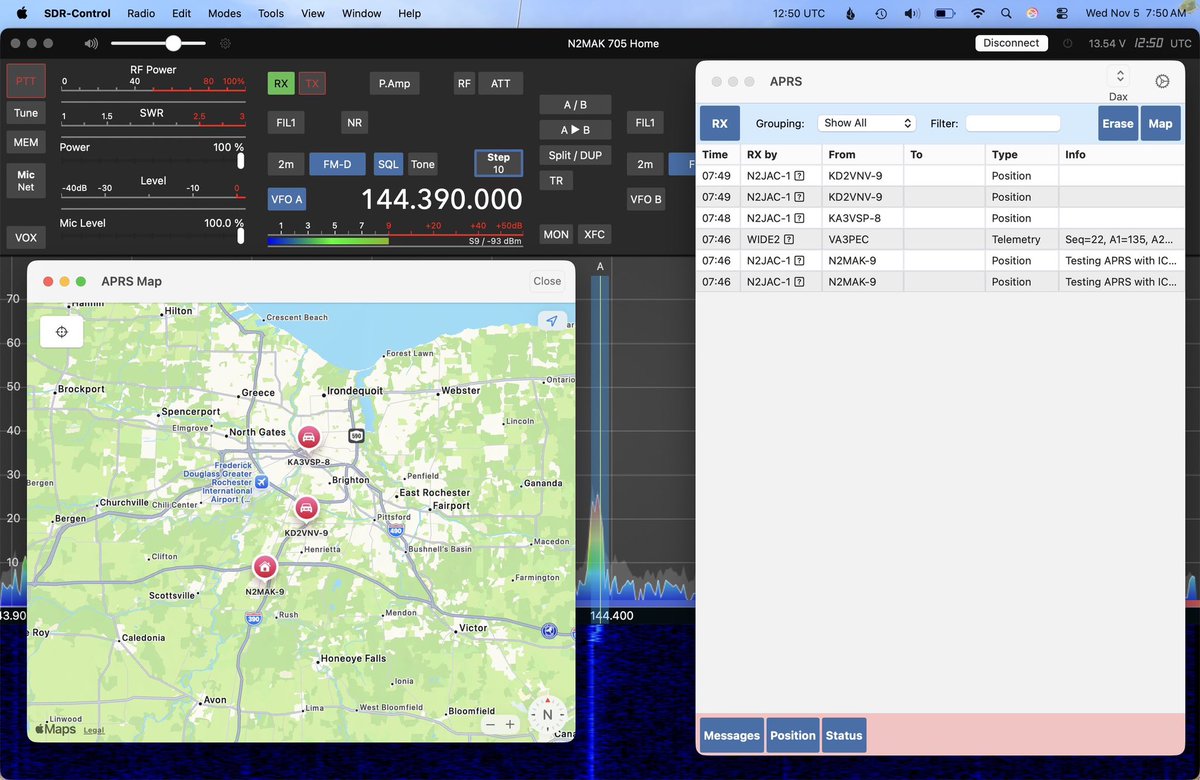Click the Legal link on the map

pos(94,730)
